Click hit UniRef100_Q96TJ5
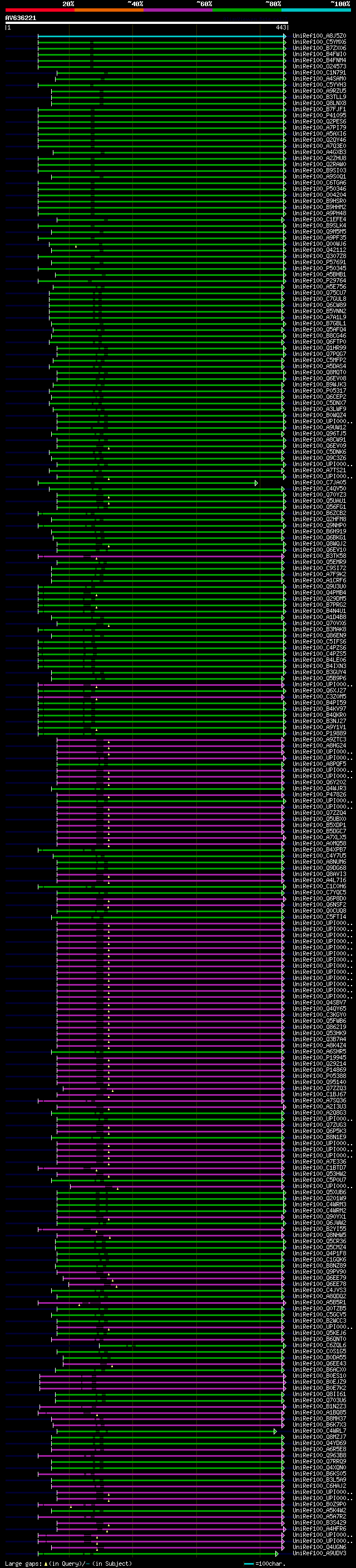Screen dimensions: 356x1568 pos(319,433)
